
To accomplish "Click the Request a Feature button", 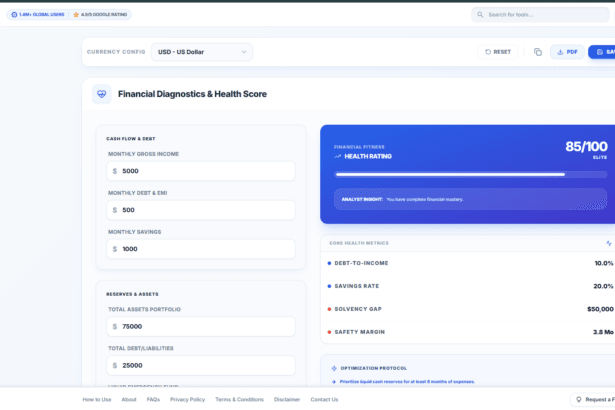I will pos(593,399).
